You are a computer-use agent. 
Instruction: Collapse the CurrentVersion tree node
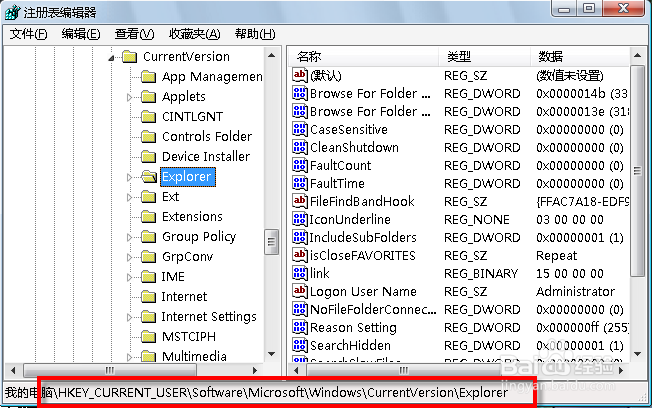(x=111, y=58)
